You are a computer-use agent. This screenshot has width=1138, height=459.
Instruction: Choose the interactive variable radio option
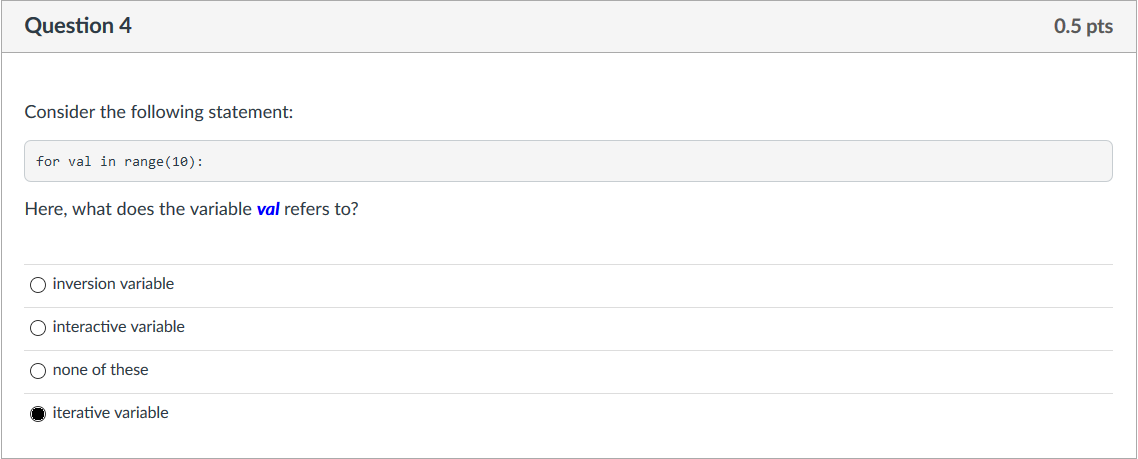(38, 328)
